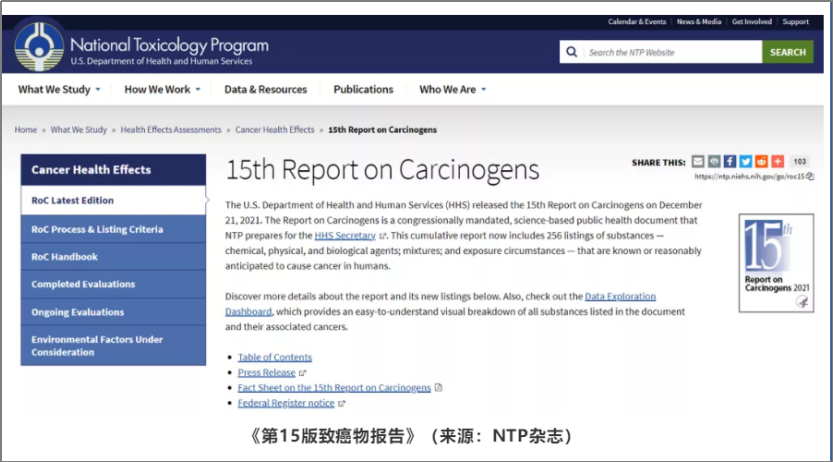Expand the How We Work dropdown arrow
The height and width of the screenshot is (462, 833).
tap(198, 90)
